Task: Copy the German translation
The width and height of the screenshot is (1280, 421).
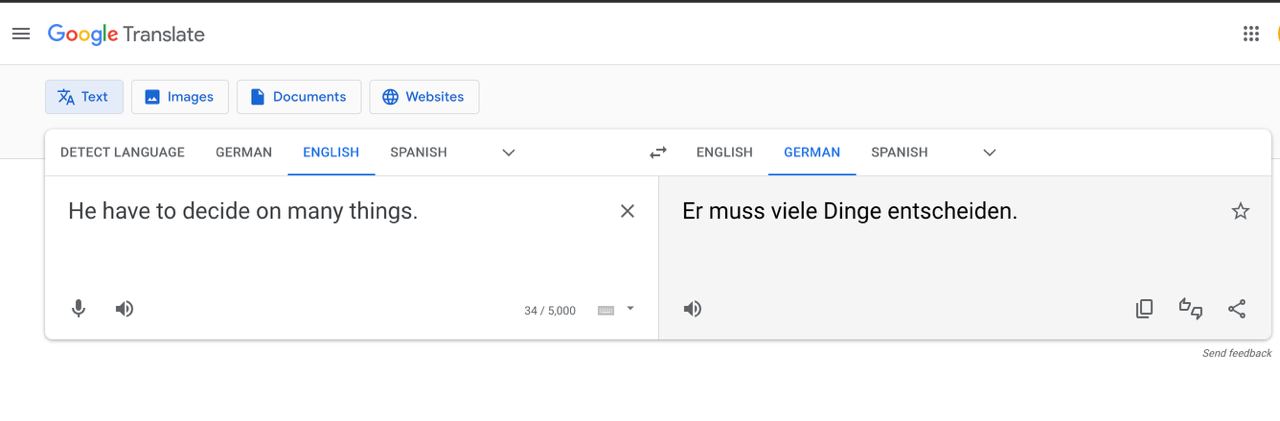Action: [1144, 309]
